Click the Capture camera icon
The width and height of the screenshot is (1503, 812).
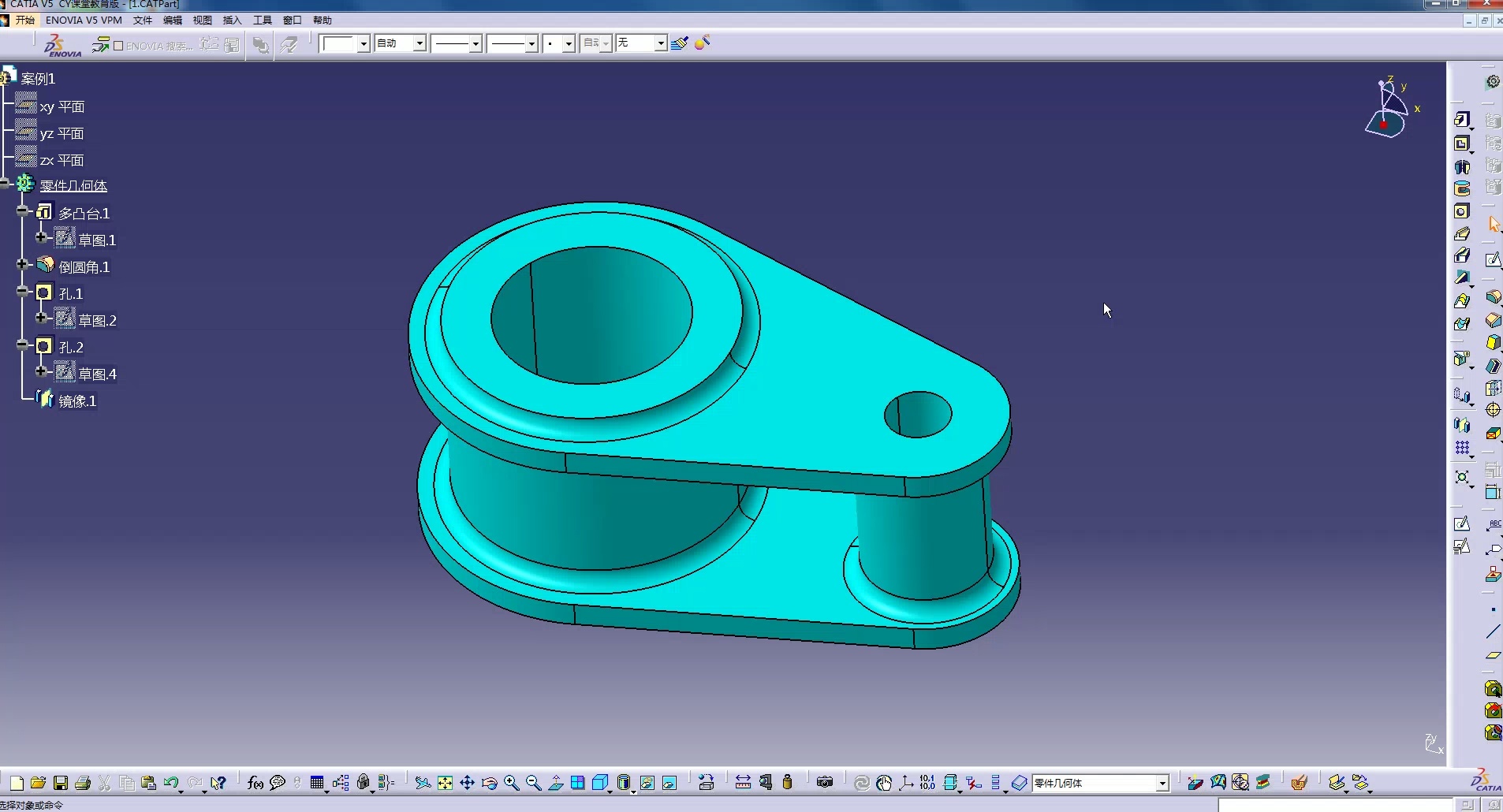click(825, 782)
